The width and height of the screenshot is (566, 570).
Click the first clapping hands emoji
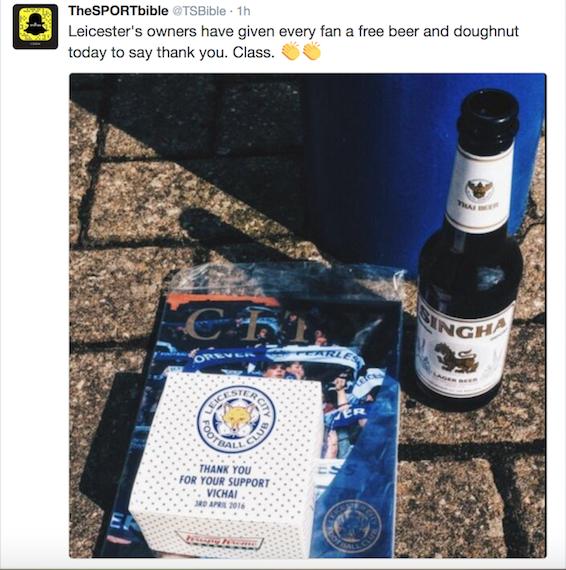pyautogui.click(x=291, y=51)
